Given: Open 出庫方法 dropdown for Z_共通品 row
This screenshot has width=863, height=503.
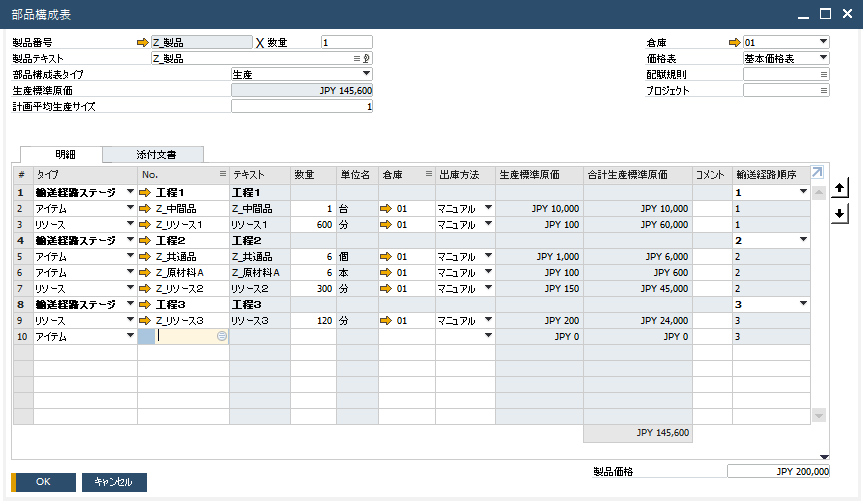Looking at the screenshot, I should 488,257.
